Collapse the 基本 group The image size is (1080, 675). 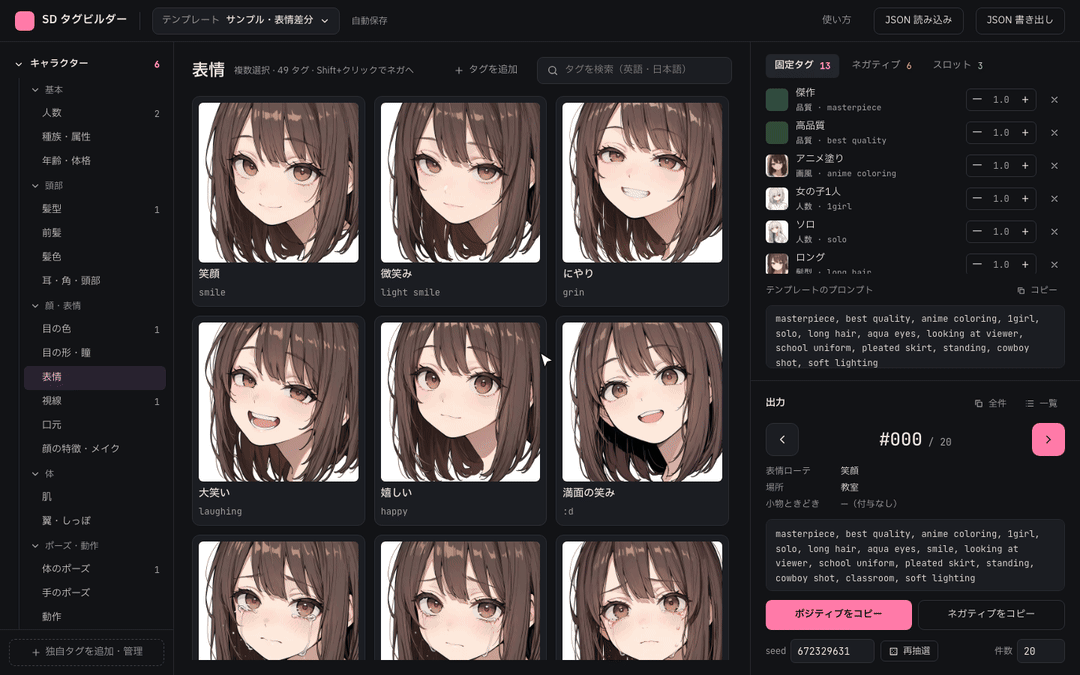(x=35, y=90)
